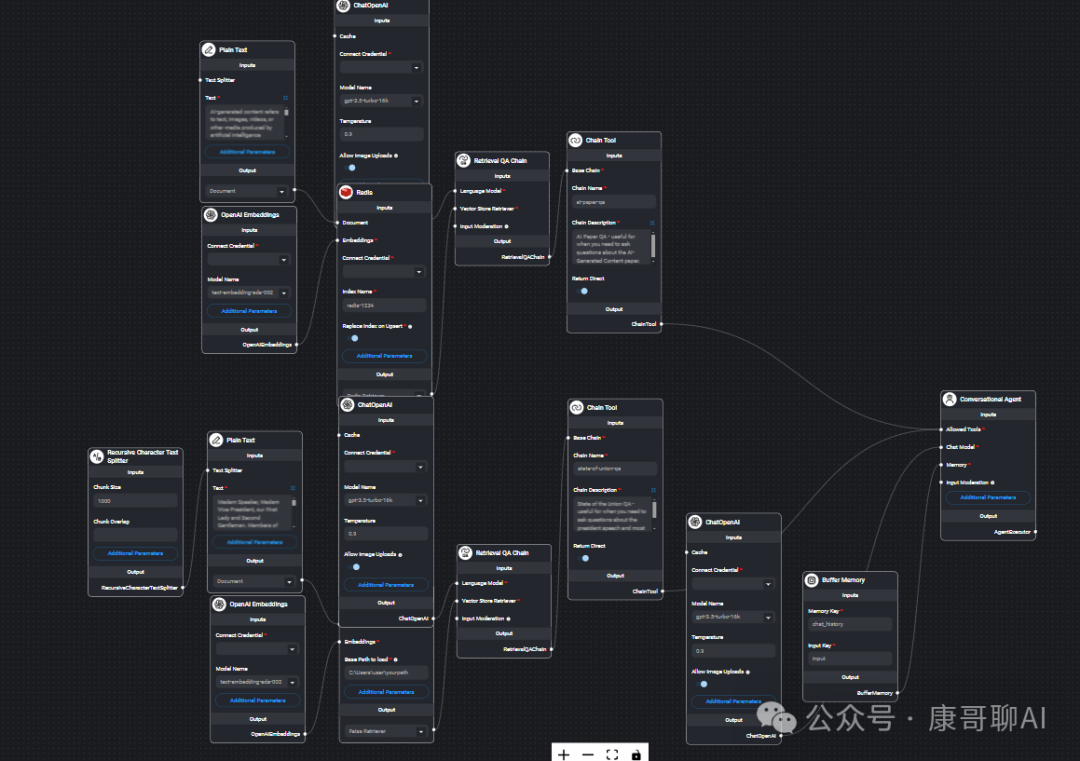Image resolution: width=1080 pixels, height=761 pixels.
Task: Toggle Allow Image Uploads in ChatOpenAI wired to Agent
Action: 701,684
